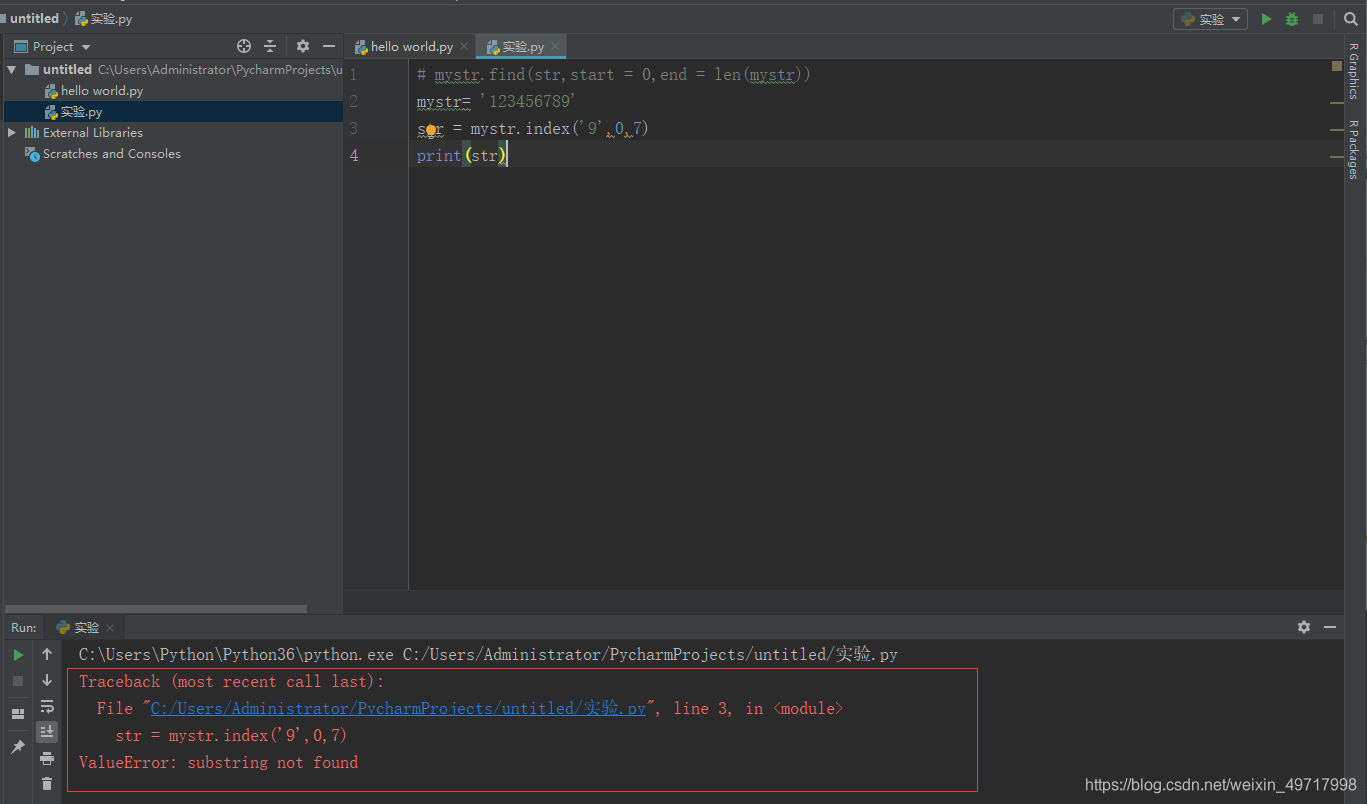This screenshot has width=1367, height=804.
Task: Hide the Run tool window
Action: pyautogui.click(x=1330, y=627)
